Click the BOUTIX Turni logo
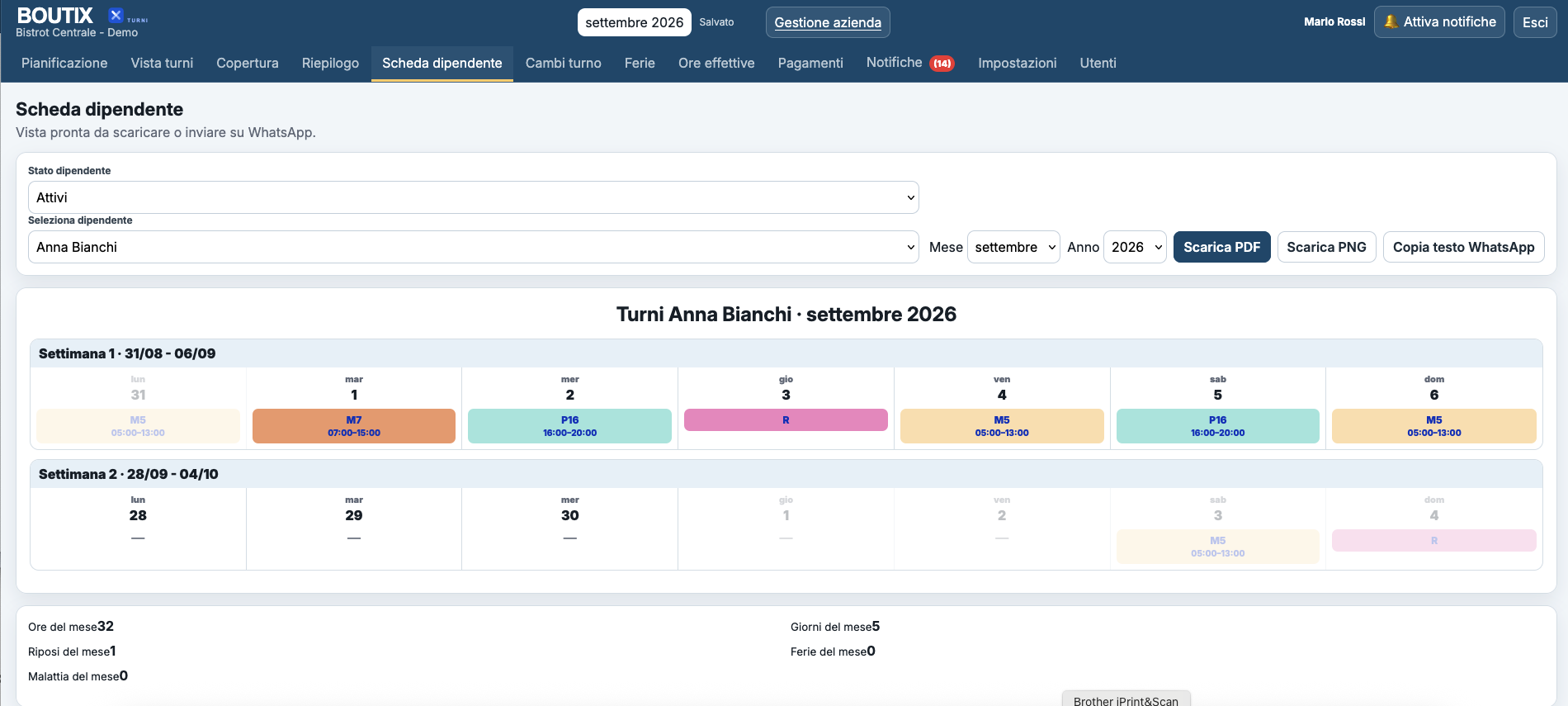 click(83, 16)
